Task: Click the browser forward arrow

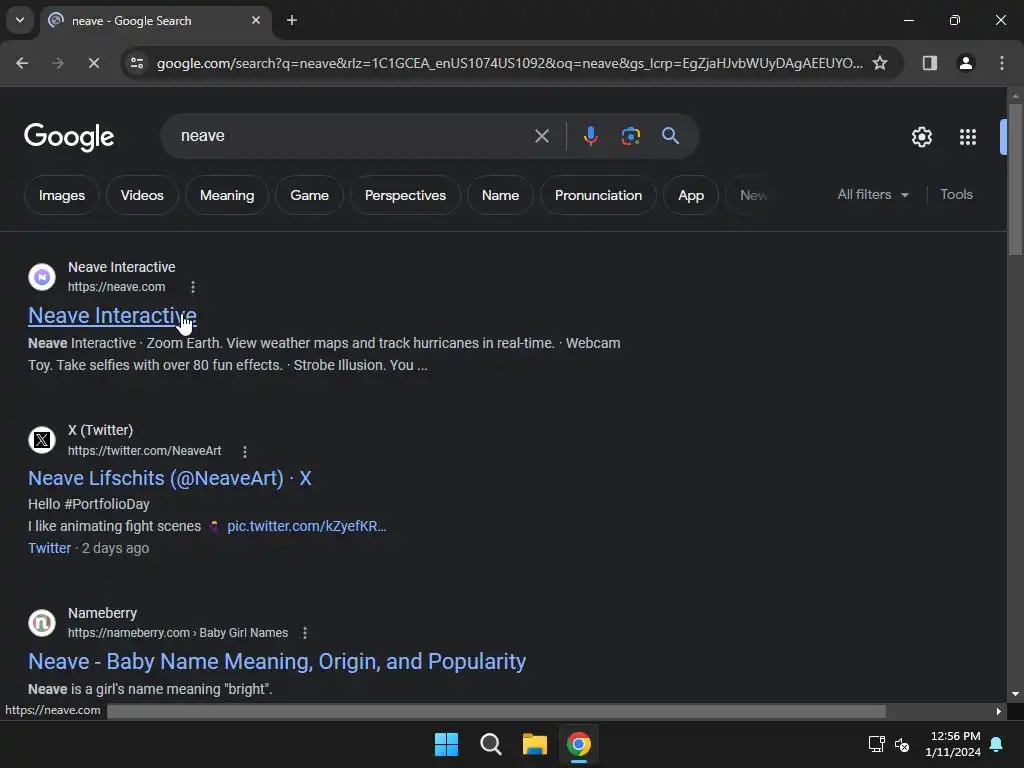Action: pyautogui.click(x=58, y=63)
